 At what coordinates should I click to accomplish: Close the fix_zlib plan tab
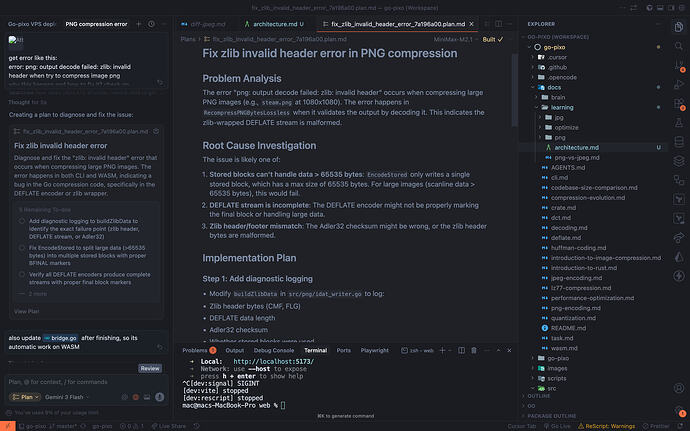coord(471,24)
